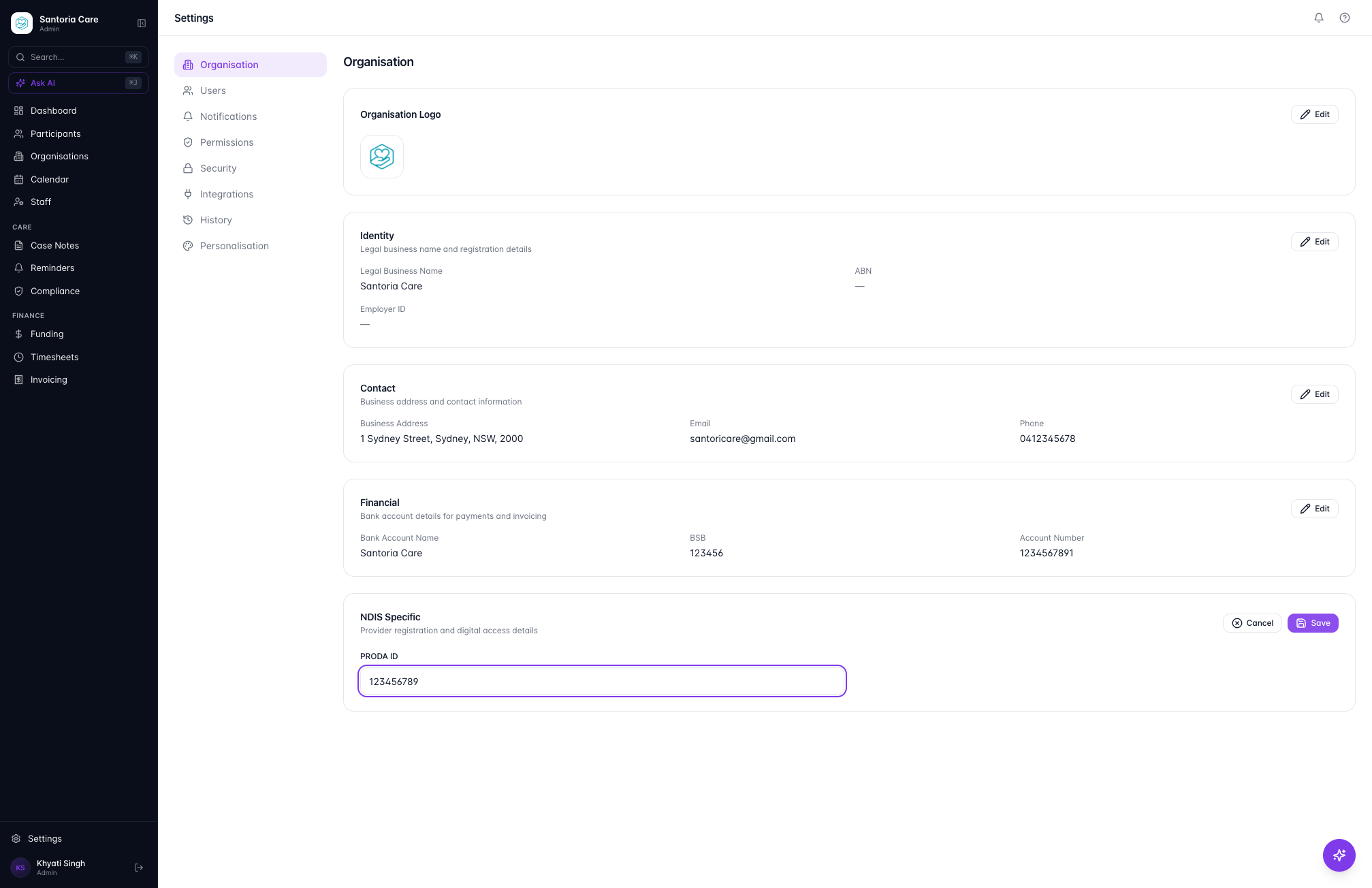Collapse the sidebar panel icon

coord(142,23)
